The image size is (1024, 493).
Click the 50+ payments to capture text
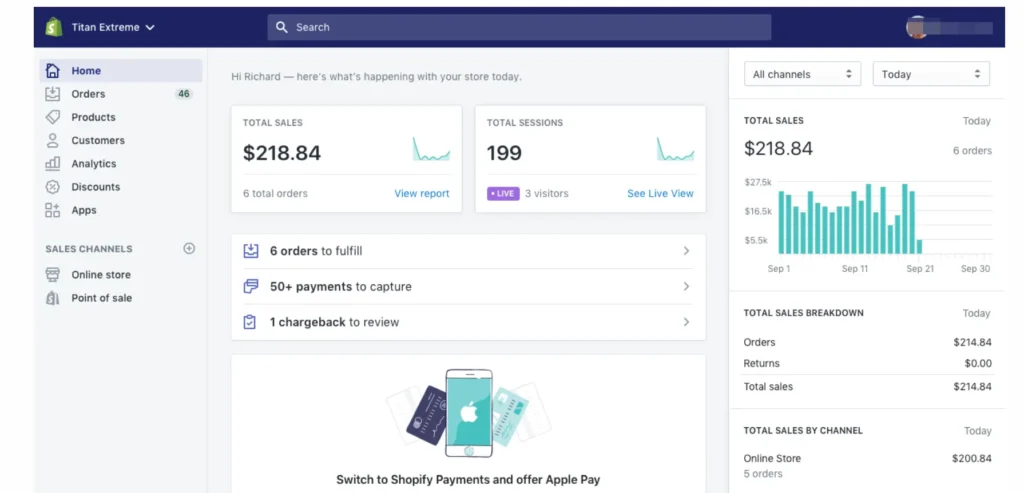tap(341, 286)
